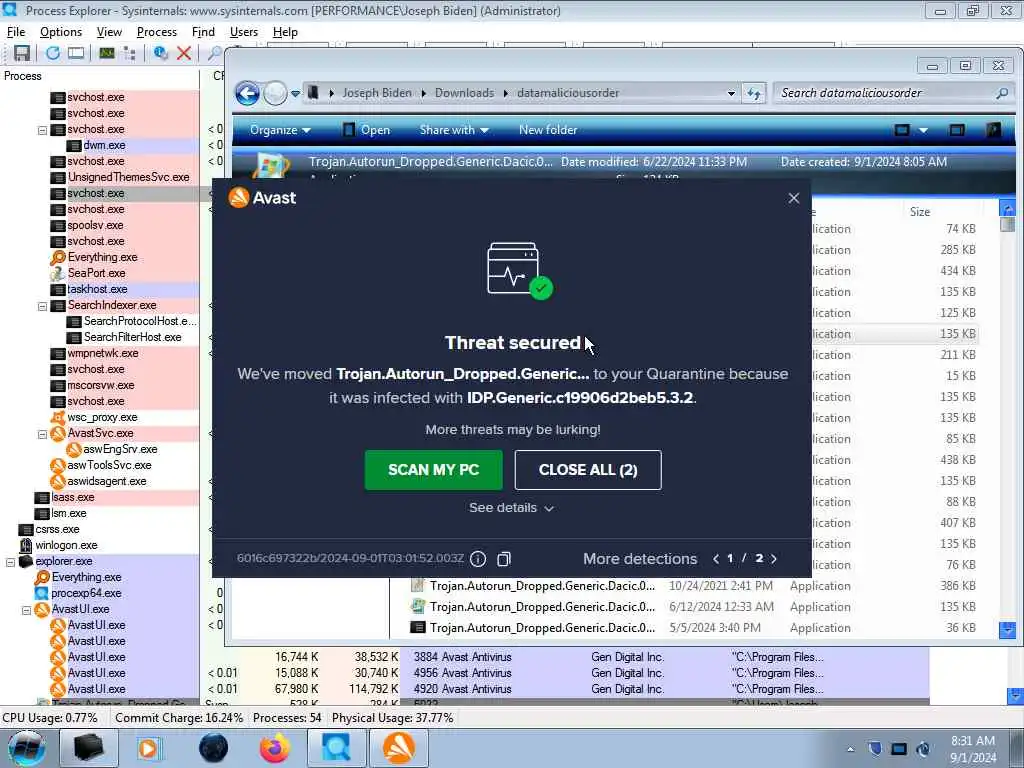Click the red Kill Process X icon
This screenshot has height=768, width=1024.
[x=184, y=54]
